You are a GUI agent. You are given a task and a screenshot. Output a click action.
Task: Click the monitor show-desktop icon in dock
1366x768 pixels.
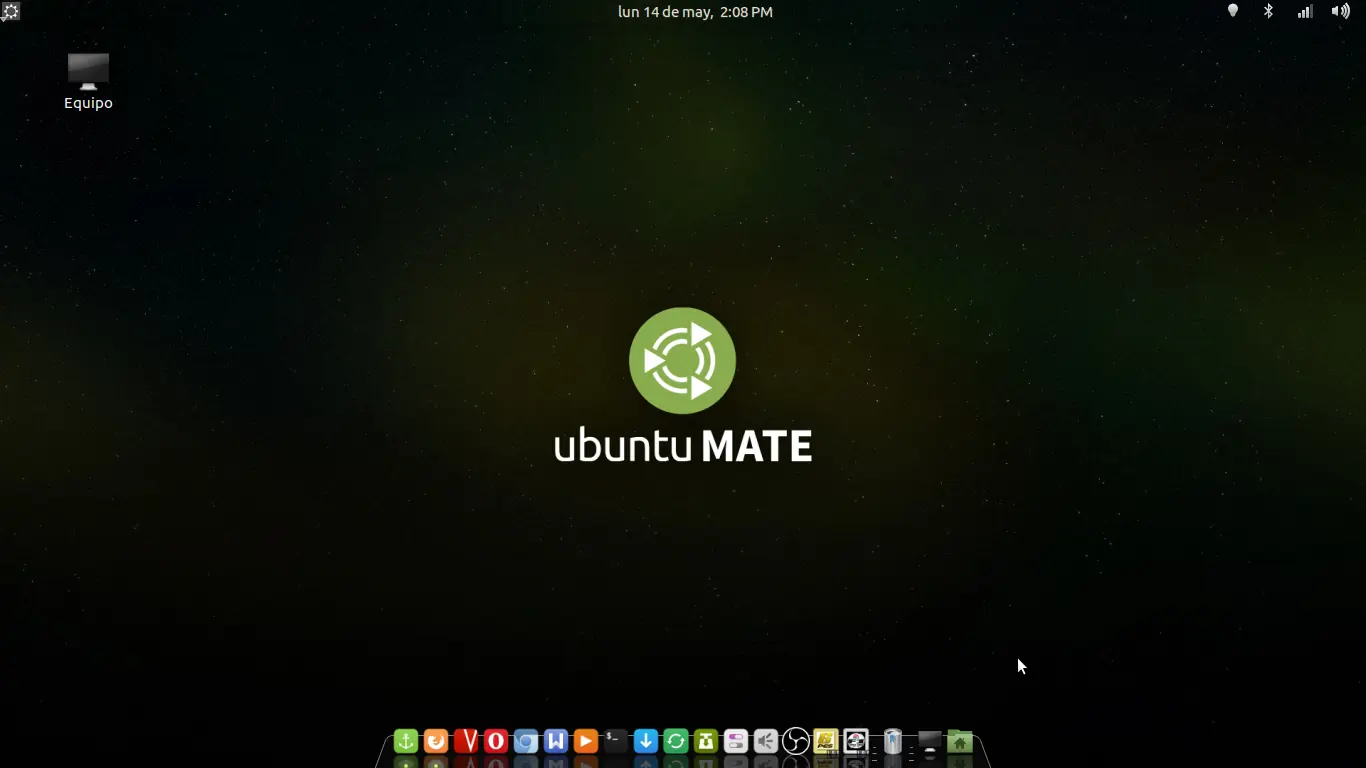point(930,741)
